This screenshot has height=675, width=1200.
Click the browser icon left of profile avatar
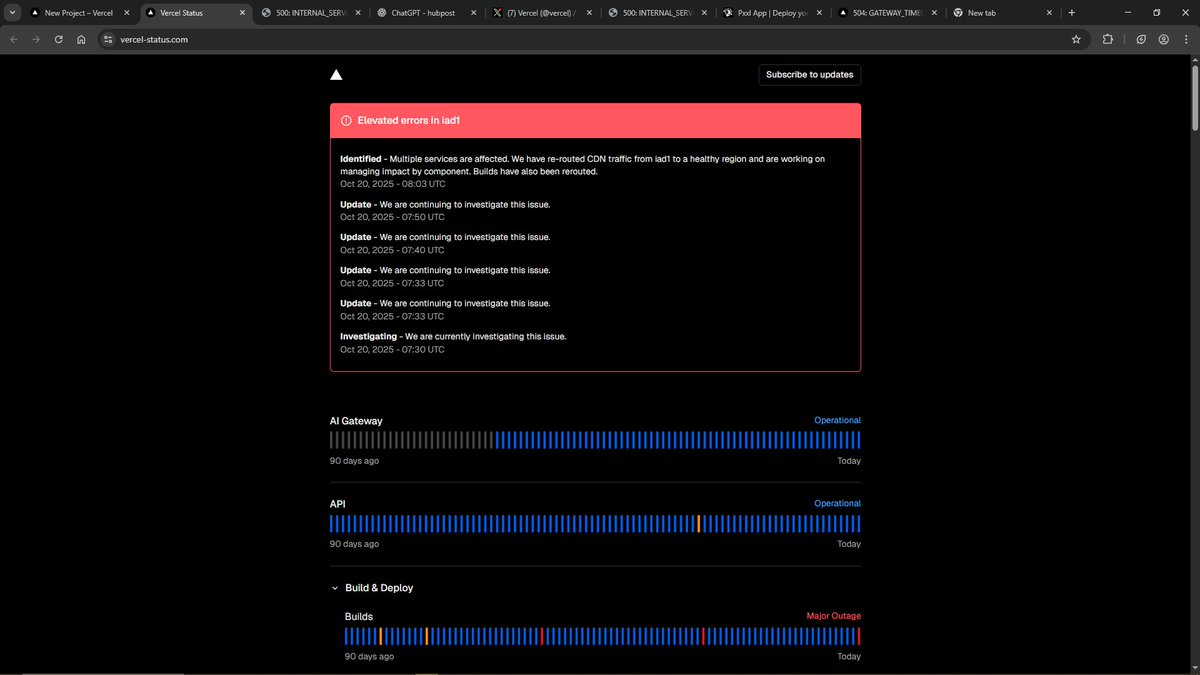1141,39
